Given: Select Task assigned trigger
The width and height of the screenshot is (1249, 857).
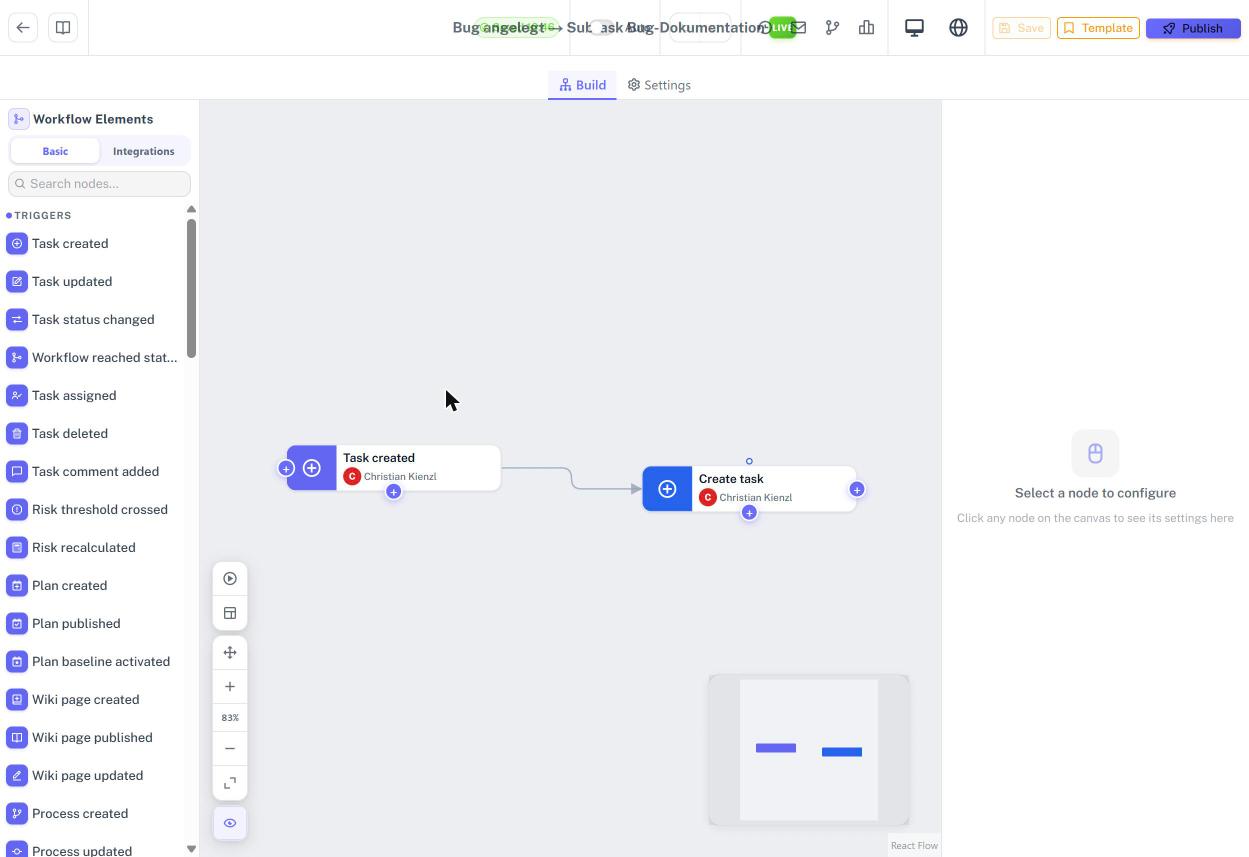Looking at the screenshot, I should pos(92,396).
